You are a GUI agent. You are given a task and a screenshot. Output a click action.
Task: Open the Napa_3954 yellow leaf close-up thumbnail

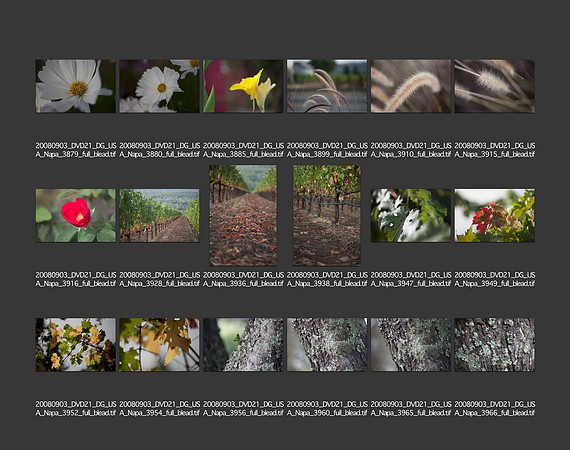pos(159,345)
